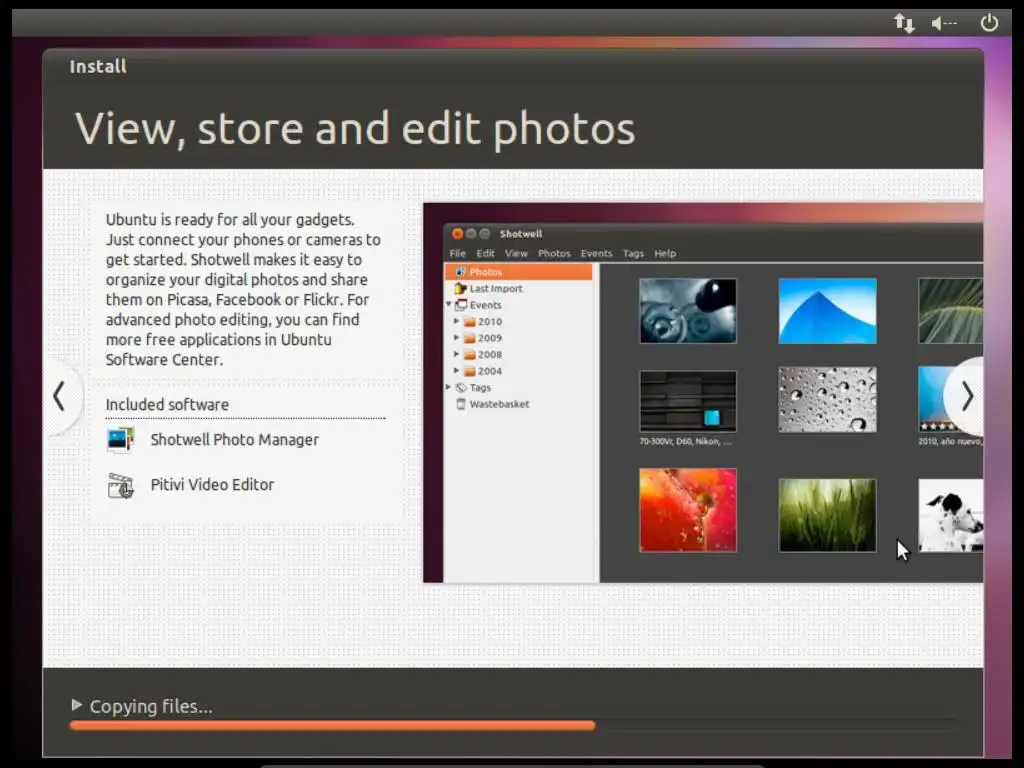Click the Last Import icon
Screen dimensions: 1024x768
pos(461,288)
